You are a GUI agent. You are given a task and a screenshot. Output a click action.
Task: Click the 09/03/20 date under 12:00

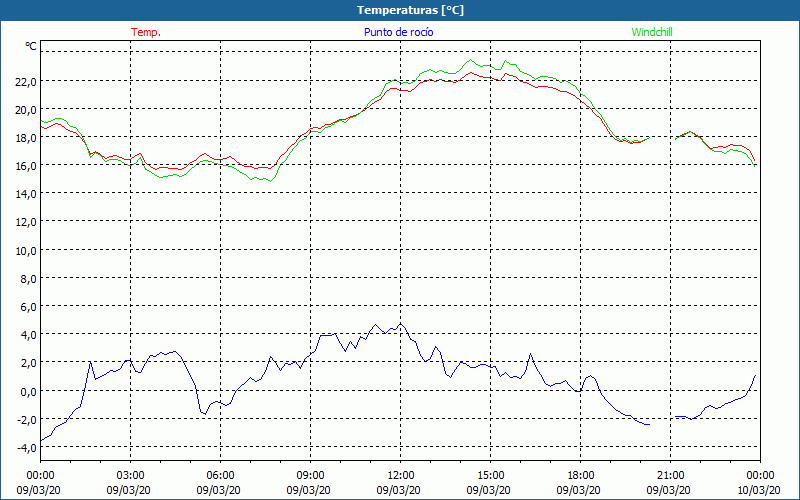pyautogui.click(x=399, y=490)
